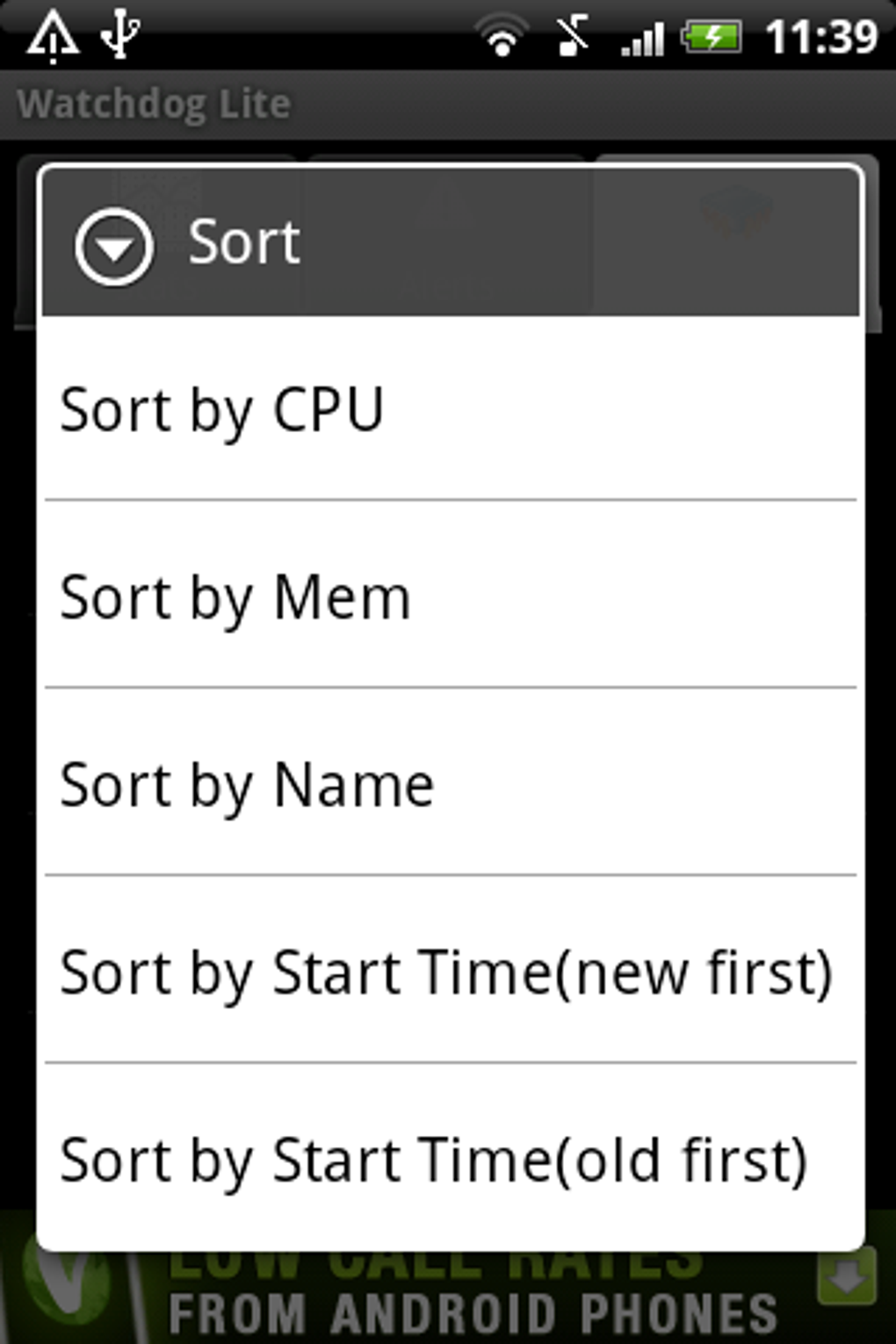The width and height of the screenshot is (896, 1344).
Task: Tap the 11:39 clock in status bar
Action: click(x=820, y=37)
